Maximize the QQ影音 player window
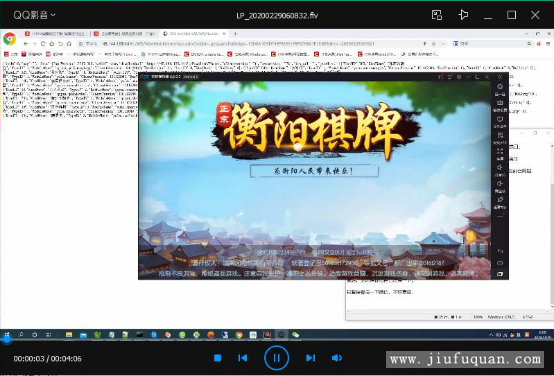This screenshot has height=376, width=554. 511,15
